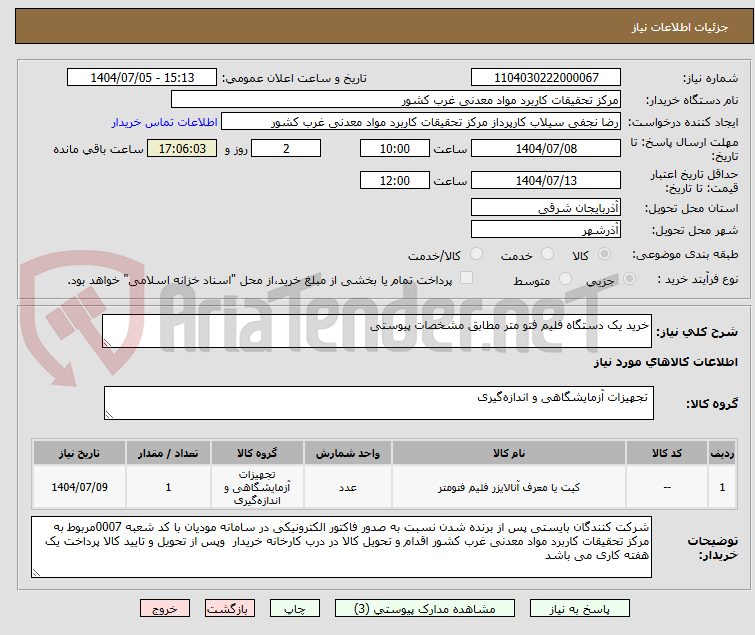Click the resize handle of توضیحات خریدار box

(x=36, y=572)
